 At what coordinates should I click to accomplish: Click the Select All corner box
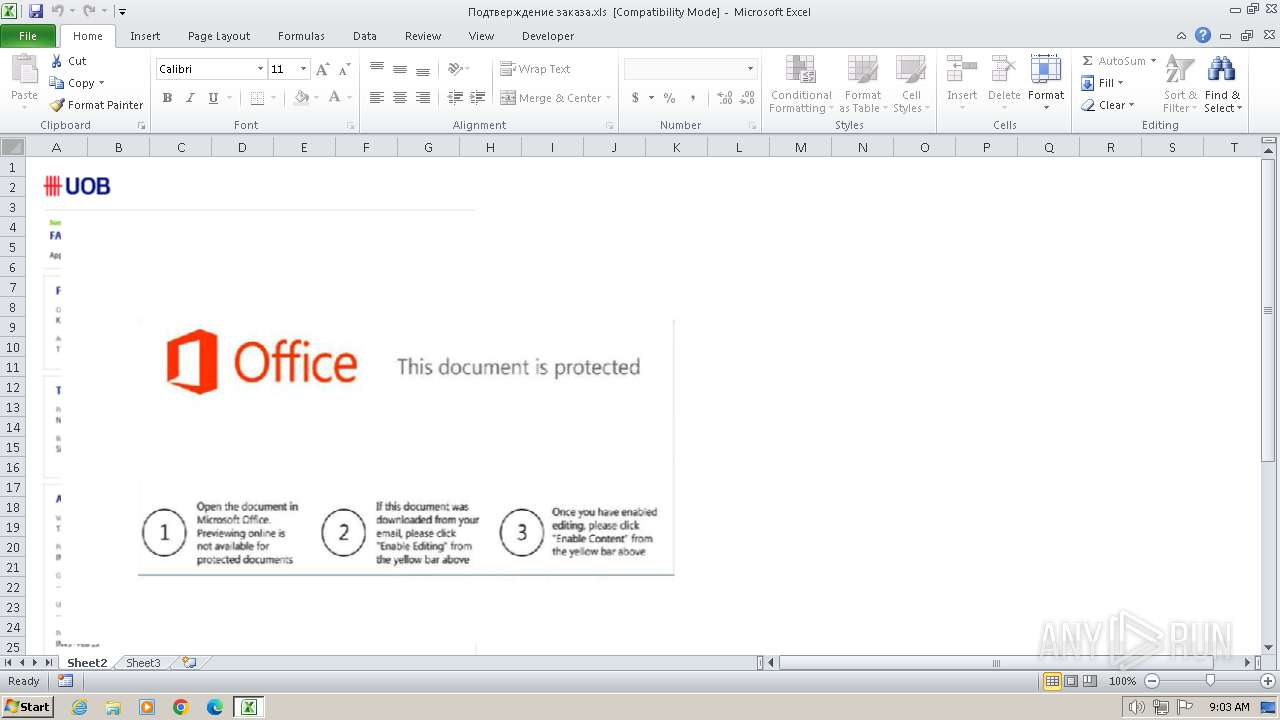[12, 147]
